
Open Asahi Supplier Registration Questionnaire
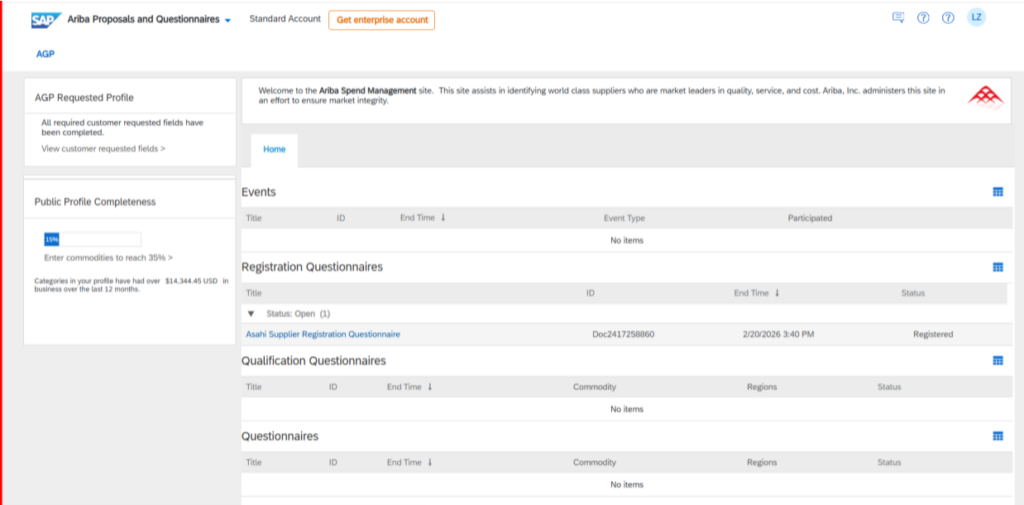tap(323, 334)
